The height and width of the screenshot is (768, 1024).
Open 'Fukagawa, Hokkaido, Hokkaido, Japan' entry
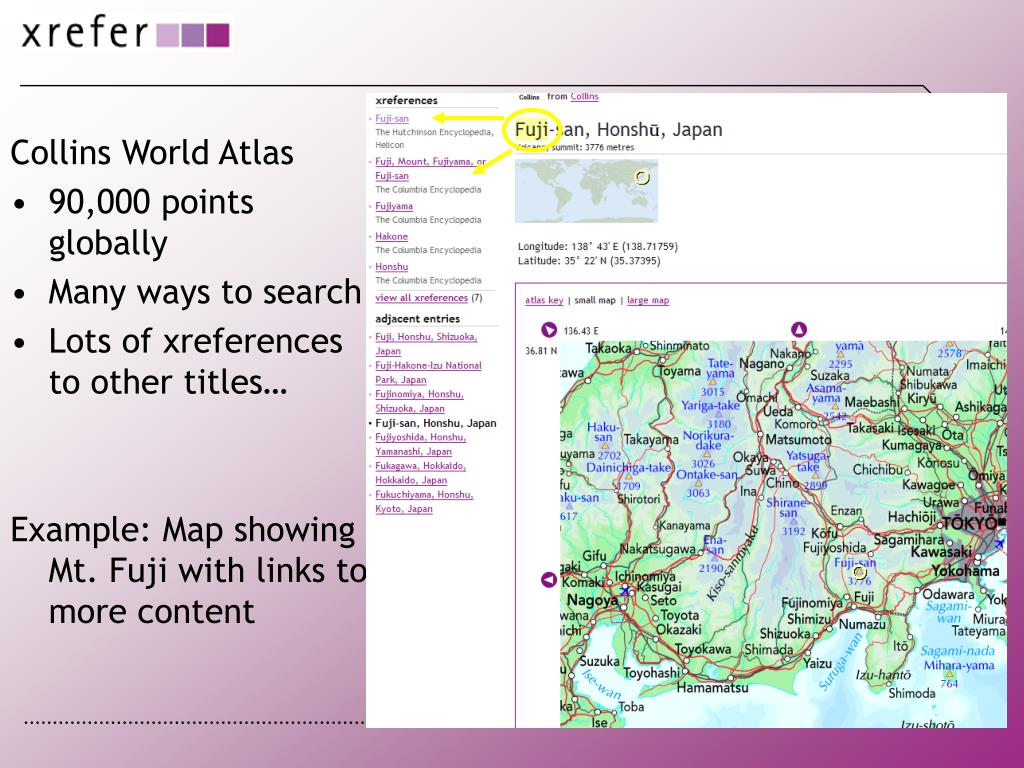point(421,473)
